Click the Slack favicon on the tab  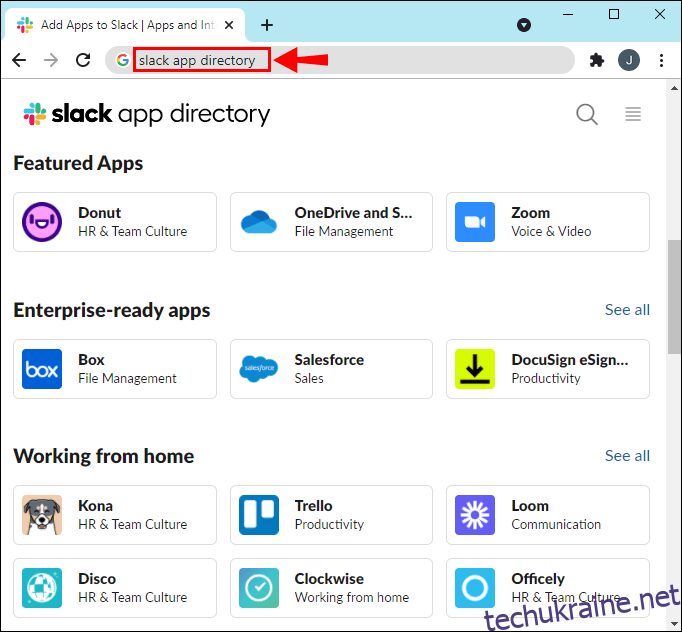tap(25, 25)
